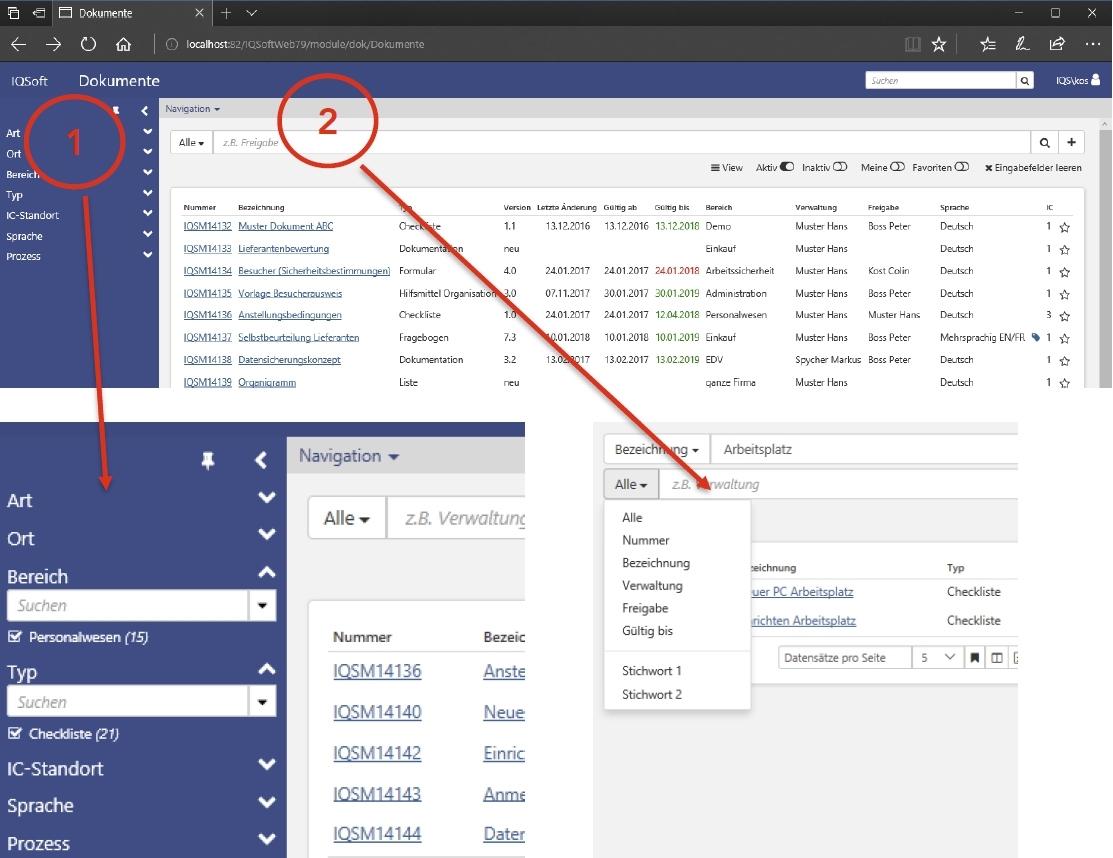1113x858 pixels.
Task: Click collapse arrow in enlarged sidebar header
Action: coord(261,461)
